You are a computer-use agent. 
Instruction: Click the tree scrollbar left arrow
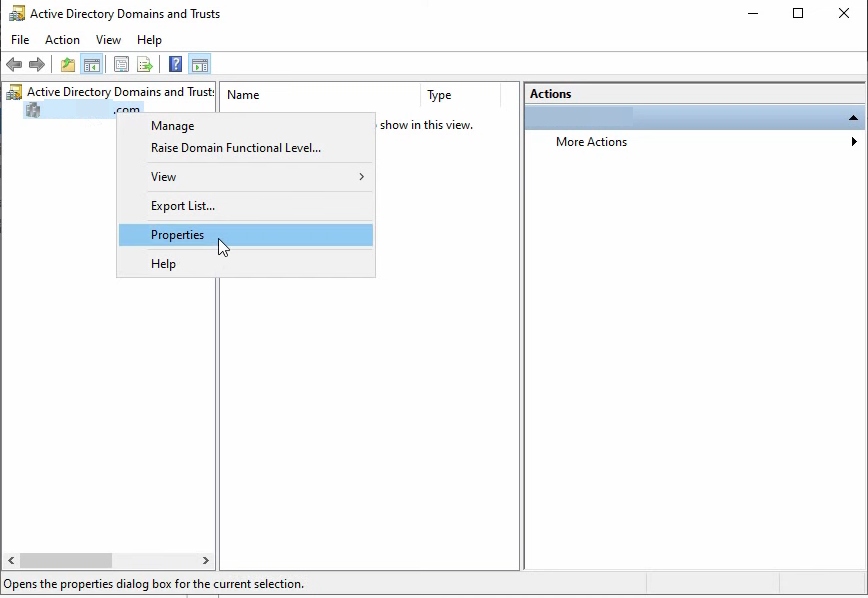(x=11, y=560)
